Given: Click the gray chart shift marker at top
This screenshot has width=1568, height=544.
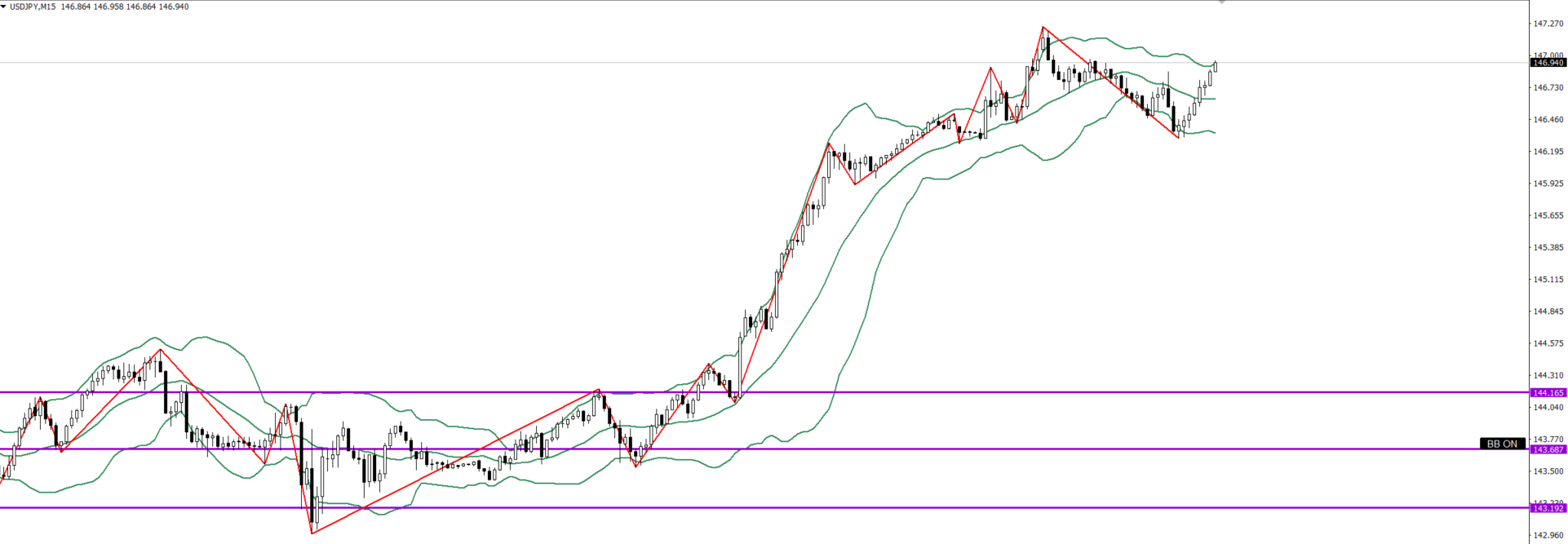Looking at the screenshot, I should pyautogui.click(x=1221, y=2).
